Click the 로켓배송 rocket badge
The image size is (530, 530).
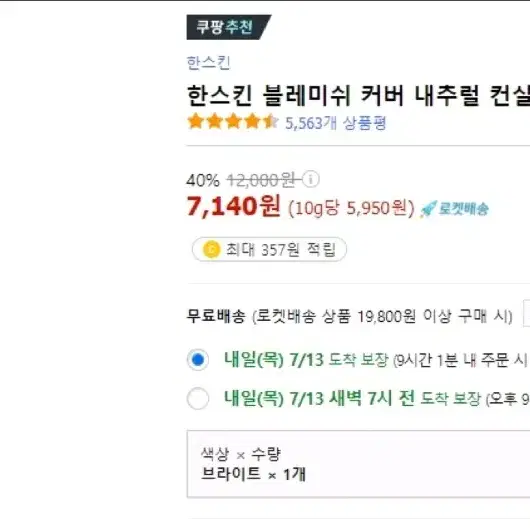click(x=454, y=209)
